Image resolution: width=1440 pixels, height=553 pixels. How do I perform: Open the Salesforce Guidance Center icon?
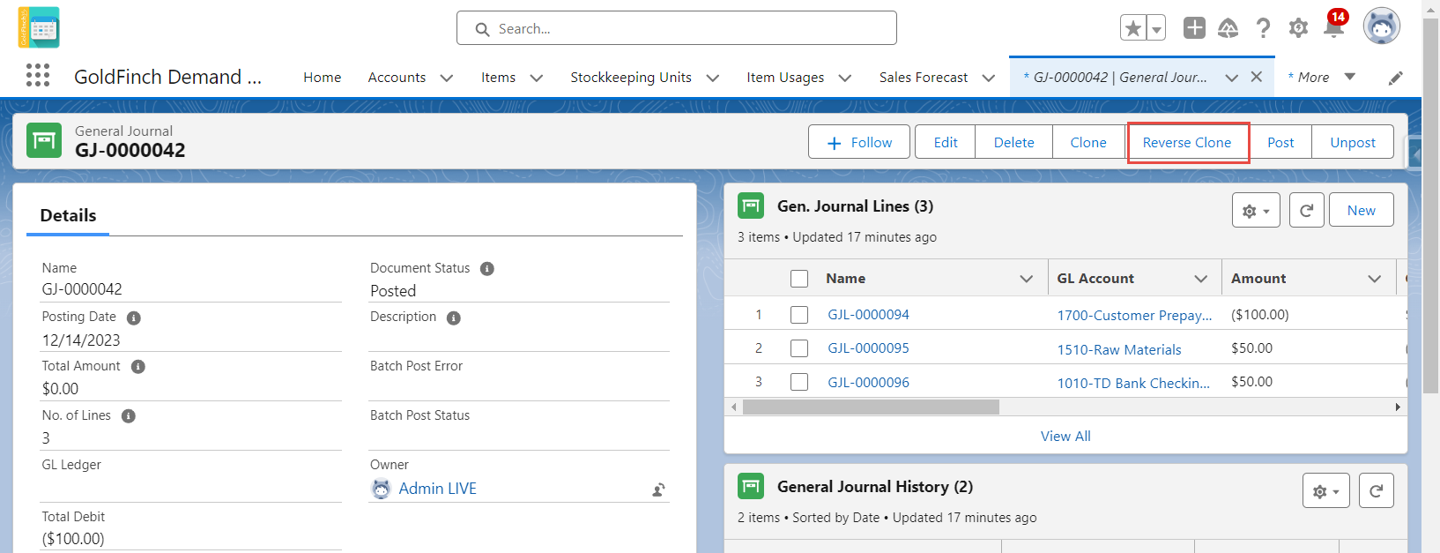(x=1228, y=28)
